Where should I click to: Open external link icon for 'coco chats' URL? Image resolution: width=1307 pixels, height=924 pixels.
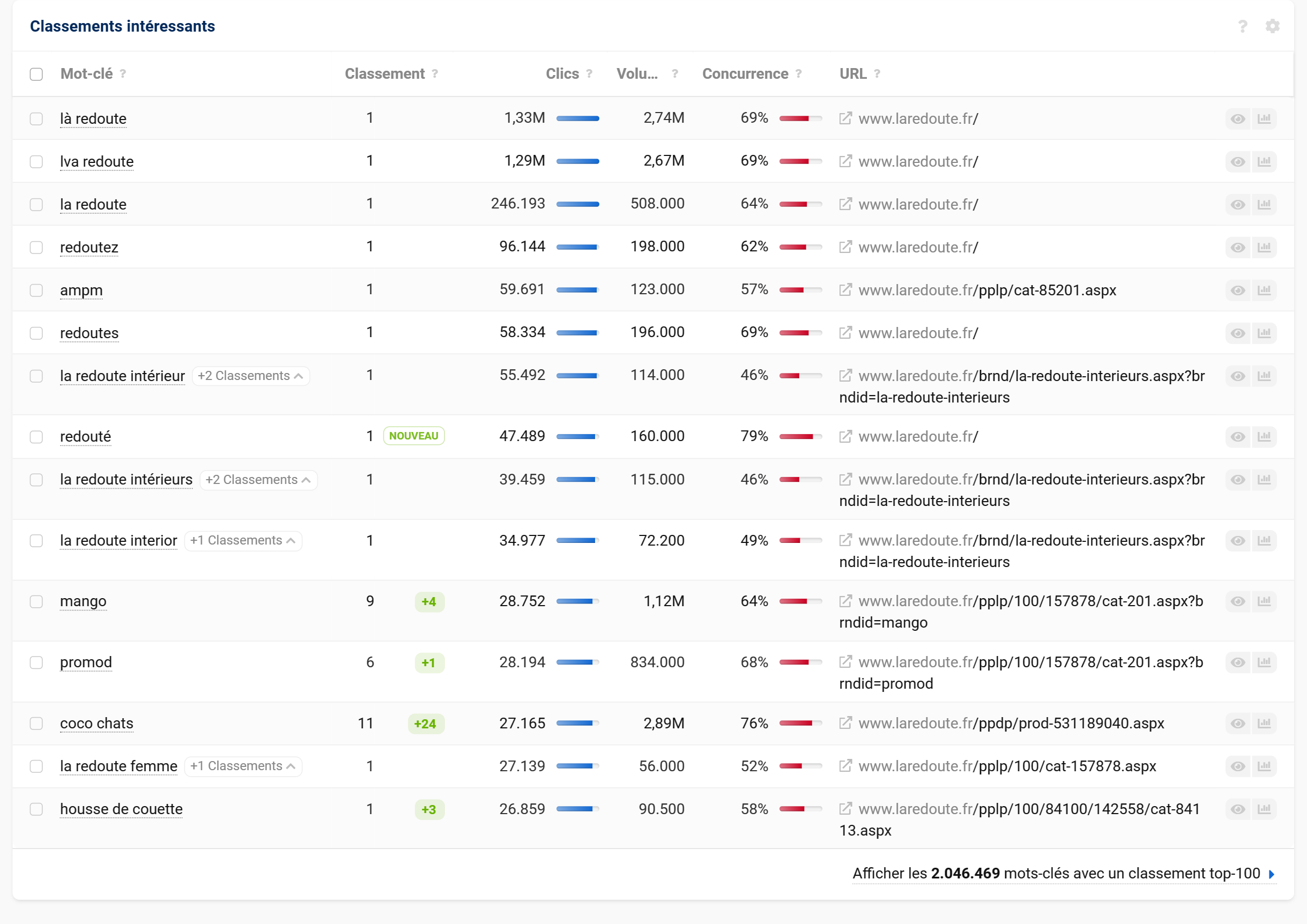(845, 722)
